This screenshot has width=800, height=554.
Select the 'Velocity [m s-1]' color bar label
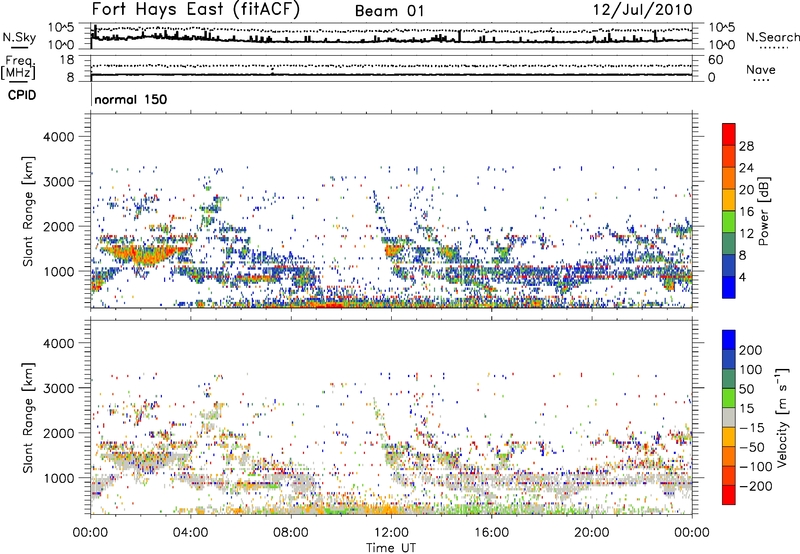(x=782, y=417)
